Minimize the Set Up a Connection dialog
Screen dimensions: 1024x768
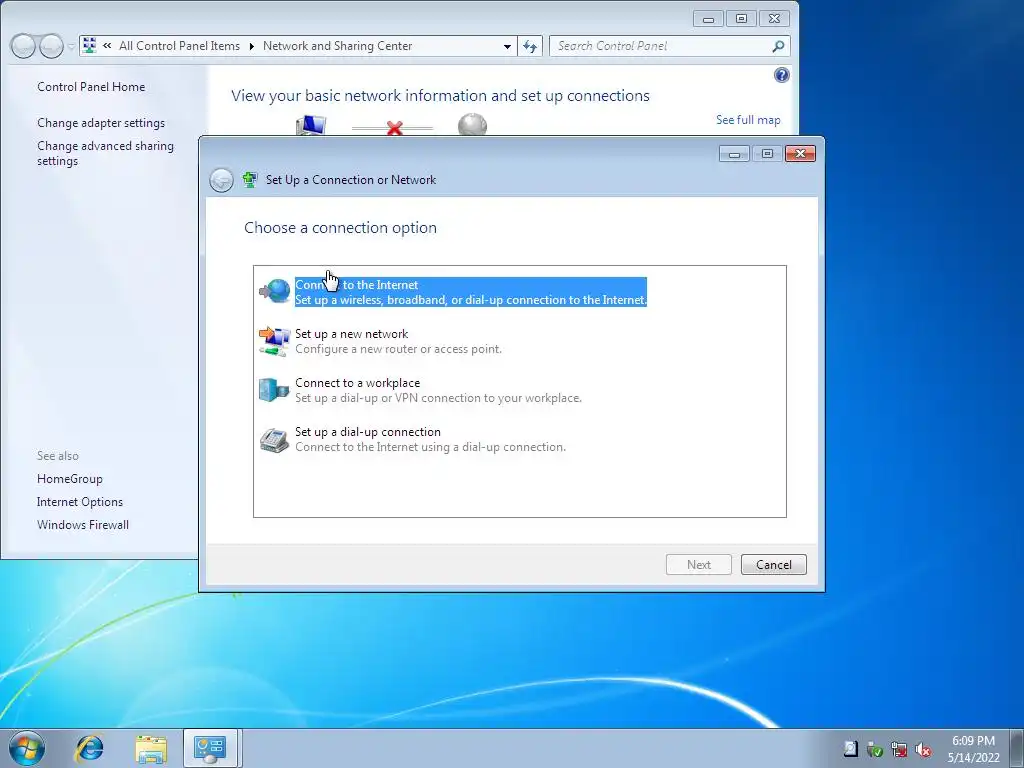734,153
